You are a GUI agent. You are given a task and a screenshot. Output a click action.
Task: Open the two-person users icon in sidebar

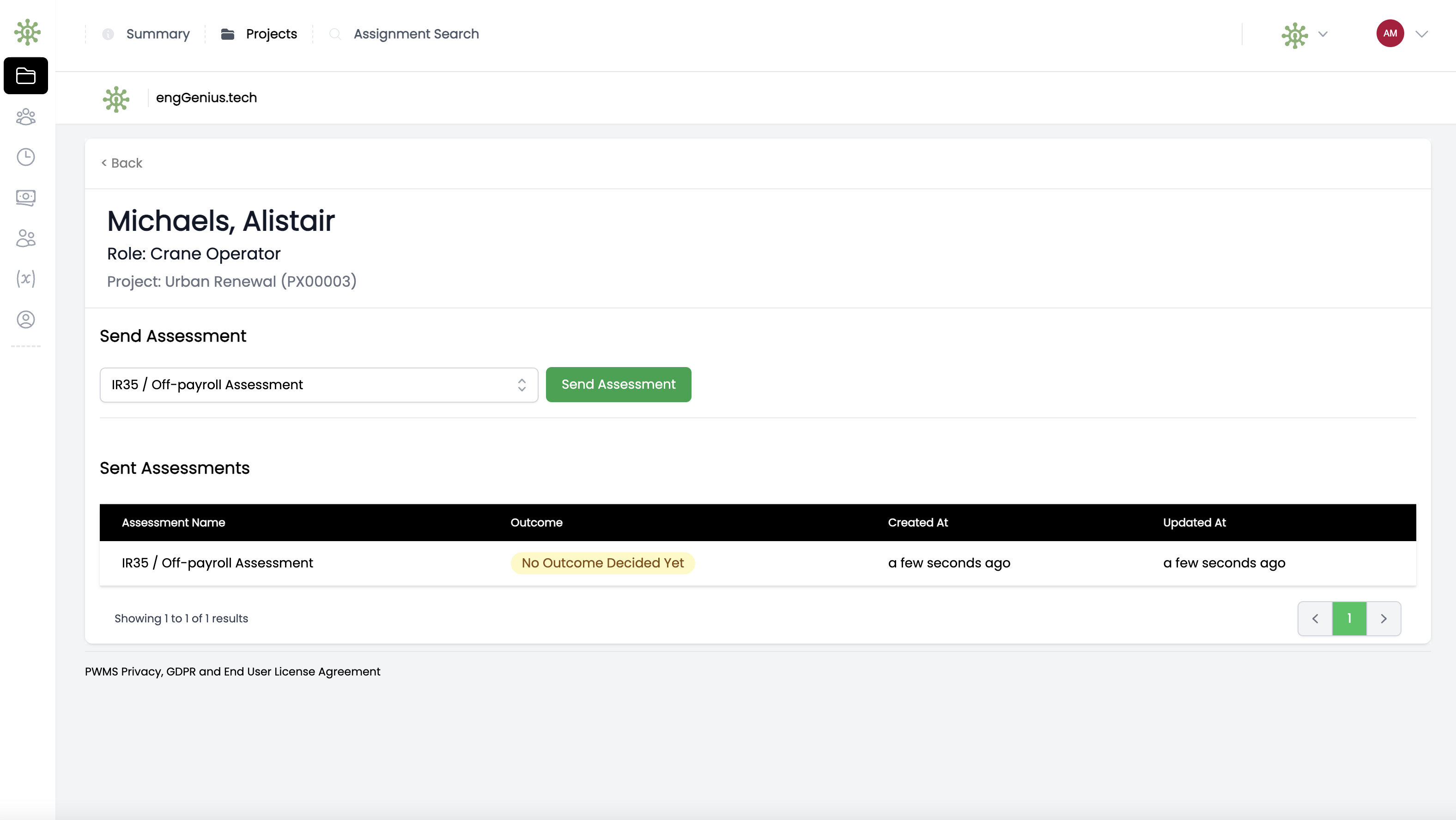tap(25, 238)
